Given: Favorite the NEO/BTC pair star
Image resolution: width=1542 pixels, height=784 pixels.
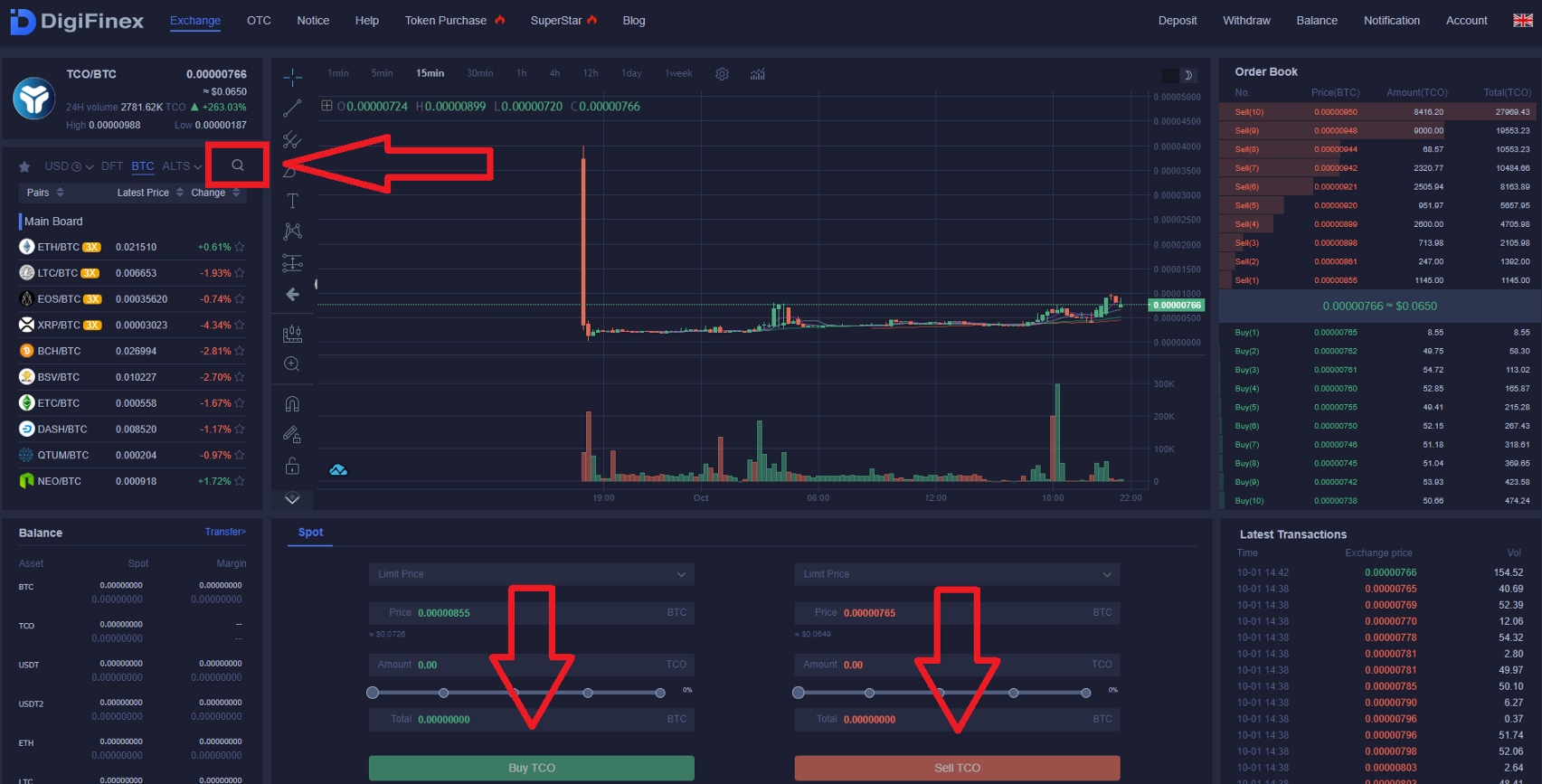Looking at the screenshot, I should tap(240, 481).
